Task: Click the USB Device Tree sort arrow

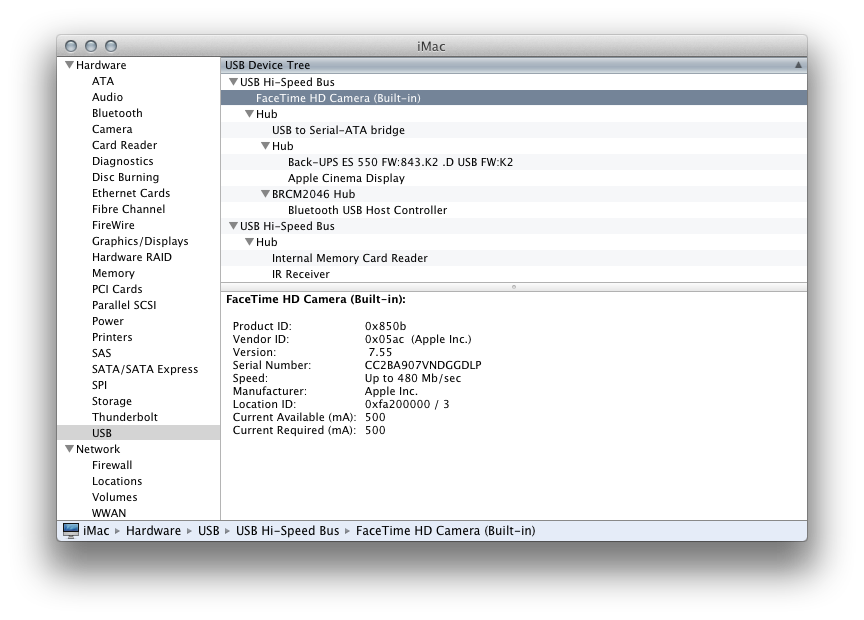Action: coord(798,65)
